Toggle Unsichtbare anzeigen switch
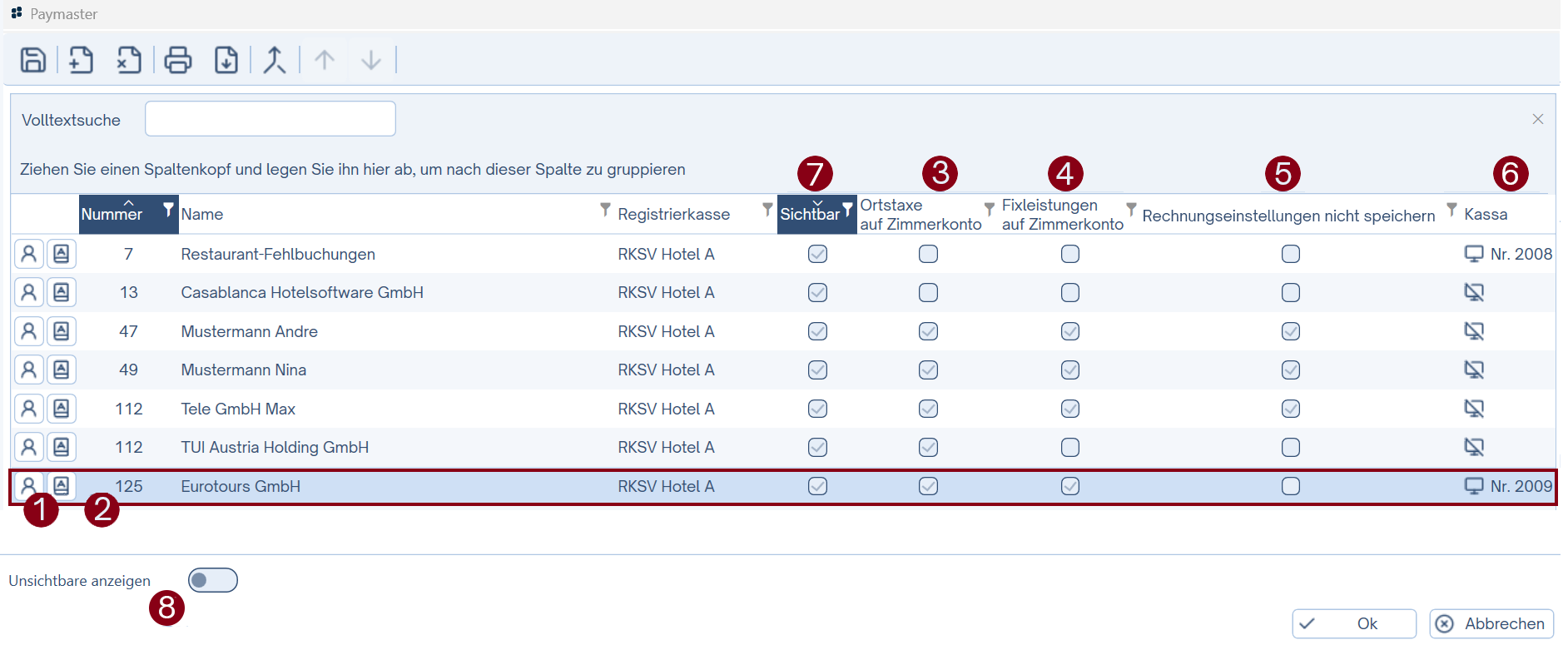This screenshot has height=645, width=1568. point(213,580)
